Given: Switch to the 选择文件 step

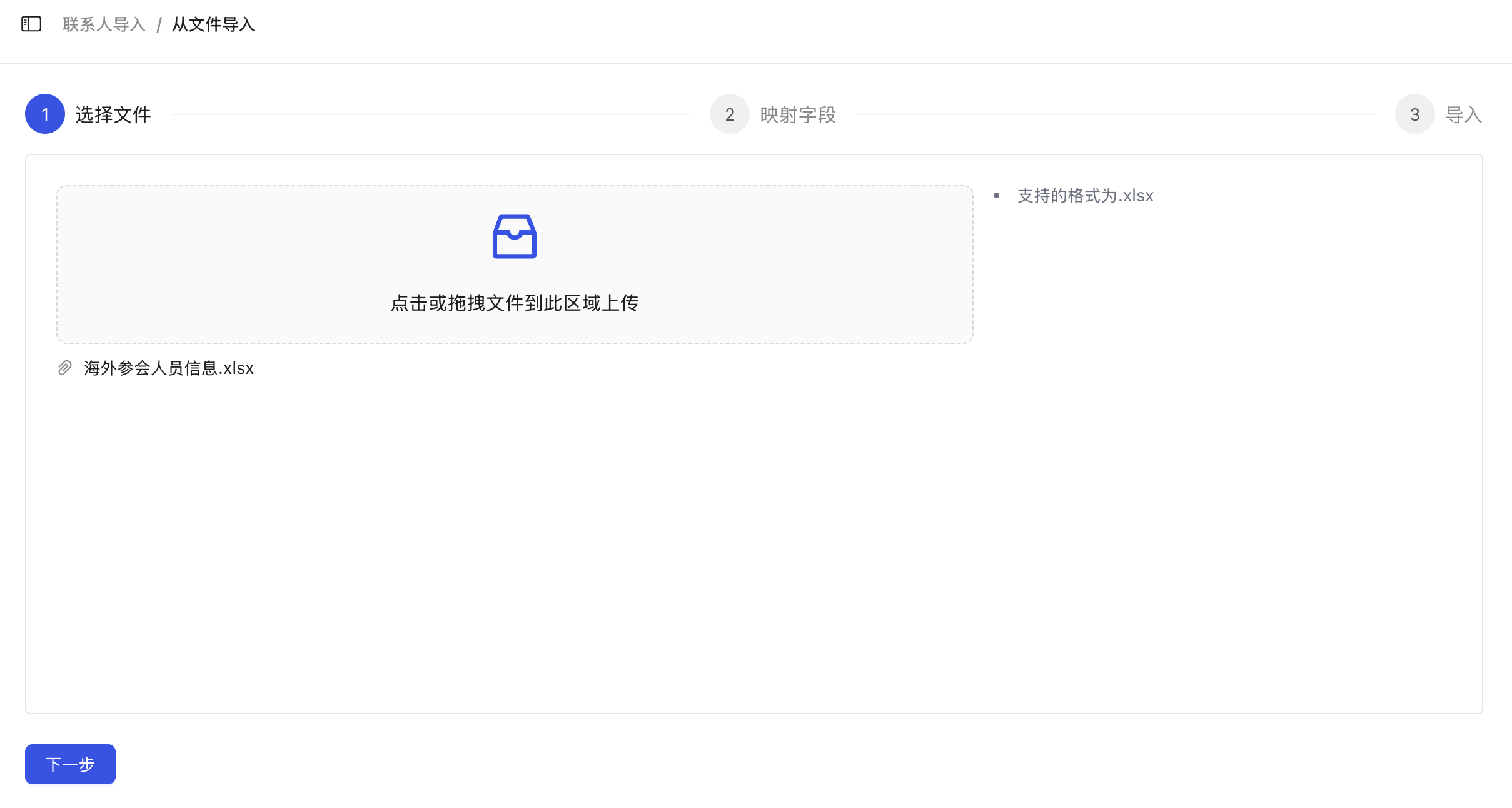Looking at the screenshot, I should click(x=113, y=113).
